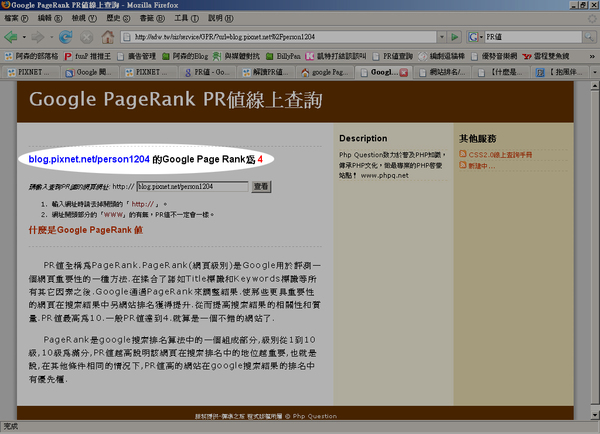Click the 什麼是Google PageRank 值 heading
600x434 pixels.
point(86,230)
